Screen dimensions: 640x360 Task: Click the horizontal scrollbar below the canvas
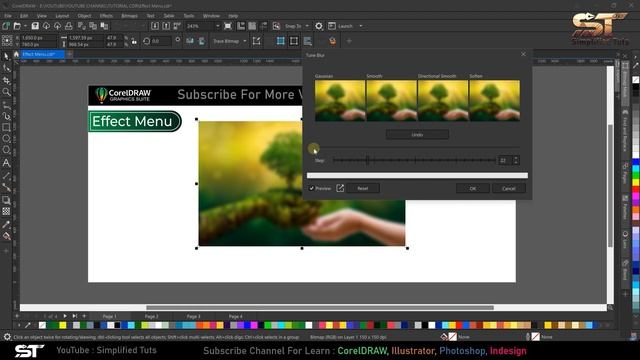coord(320,307)
